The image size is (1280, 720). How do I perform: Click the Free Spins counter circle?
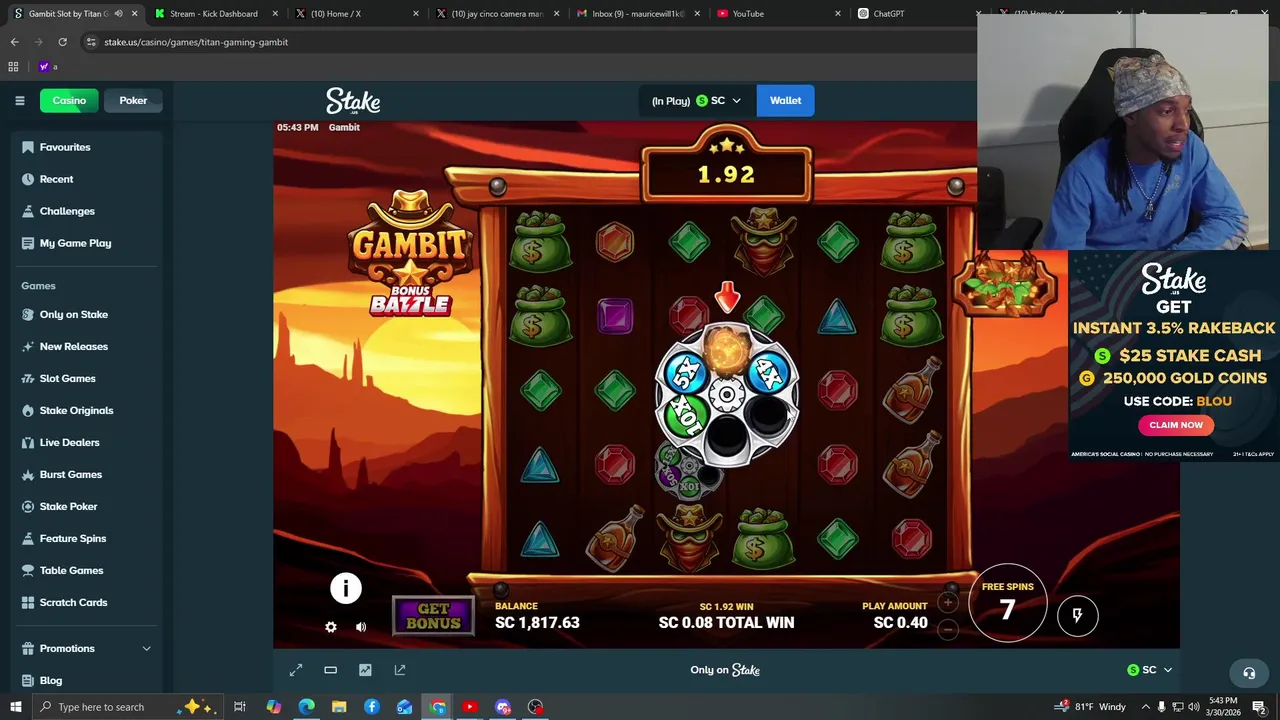(1007, 603)
